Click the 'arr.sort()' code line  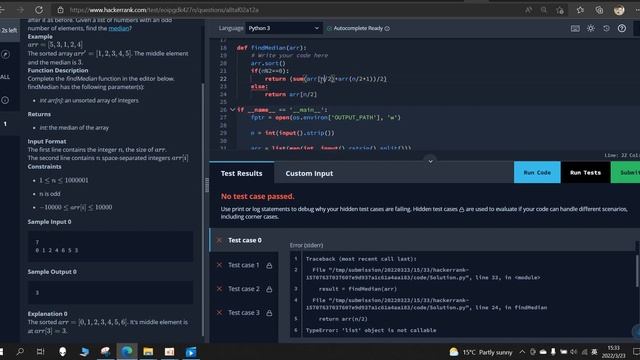(268, 63)
